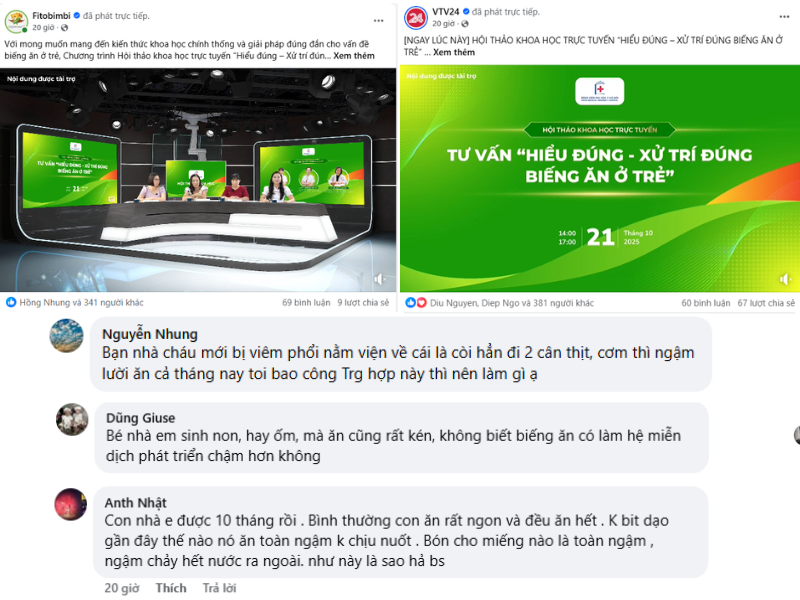This screenshot has height=600, width=800.
Task: Open Fitobimbi post 20 giờ timestamp
Action: point(43,28)
